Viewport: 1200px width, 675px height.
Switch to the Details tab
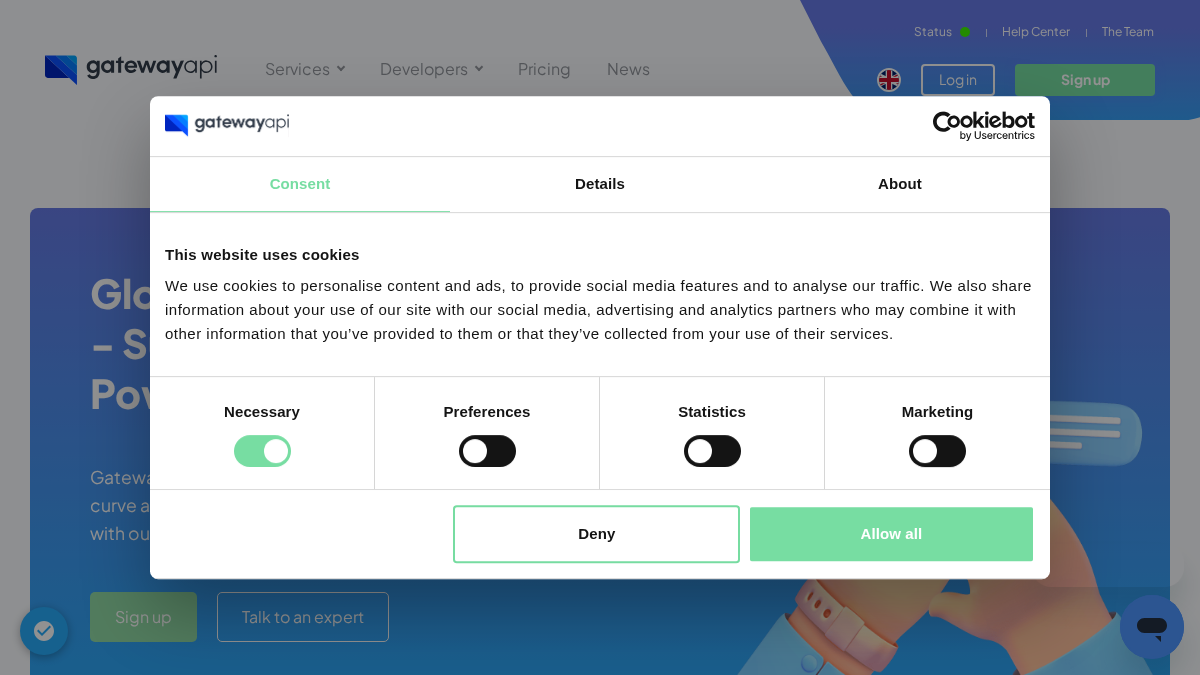click(600, 184)
